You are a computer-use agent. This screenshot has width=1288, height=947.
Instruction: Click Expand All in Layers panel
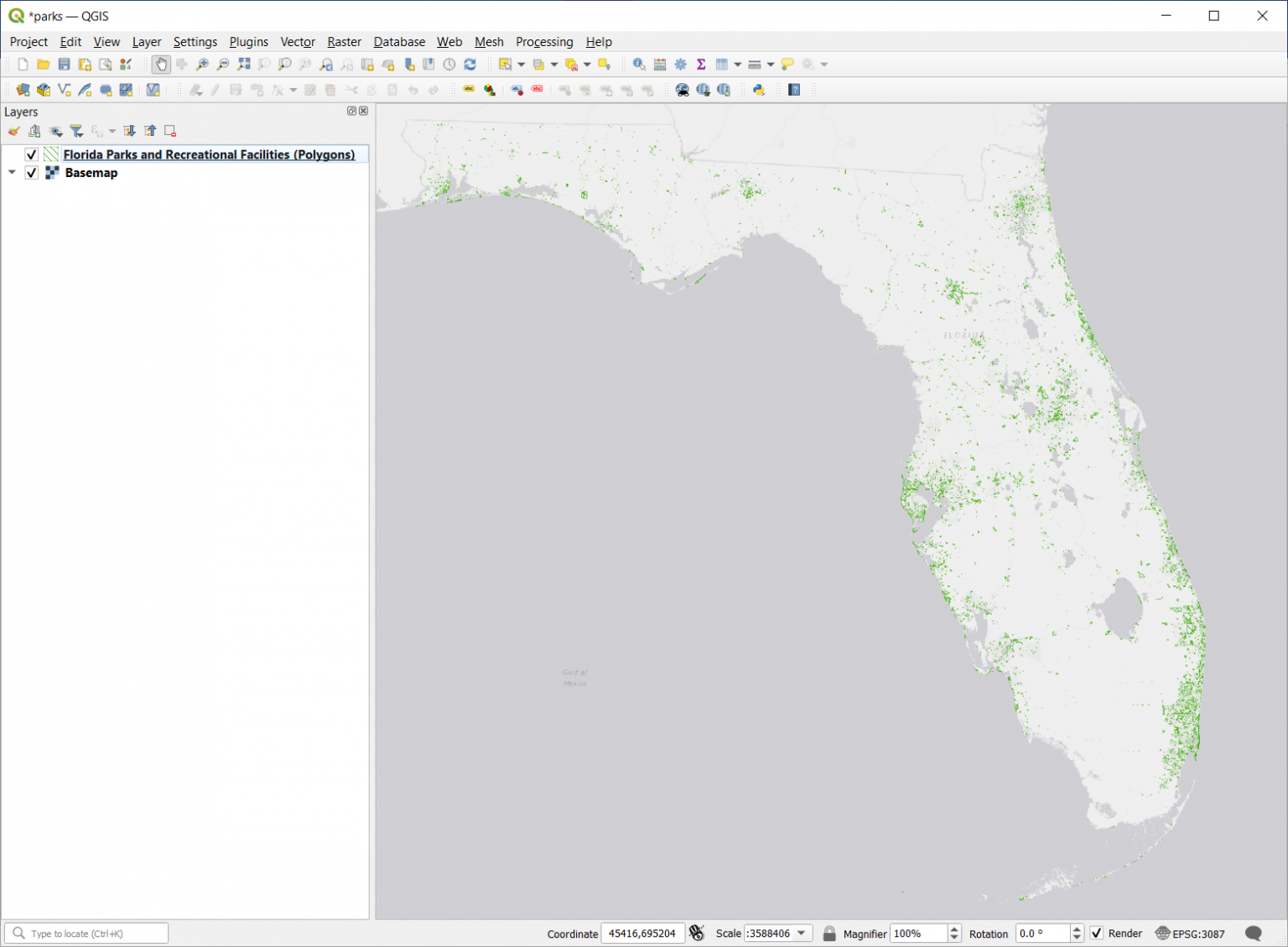coord(129,131)
